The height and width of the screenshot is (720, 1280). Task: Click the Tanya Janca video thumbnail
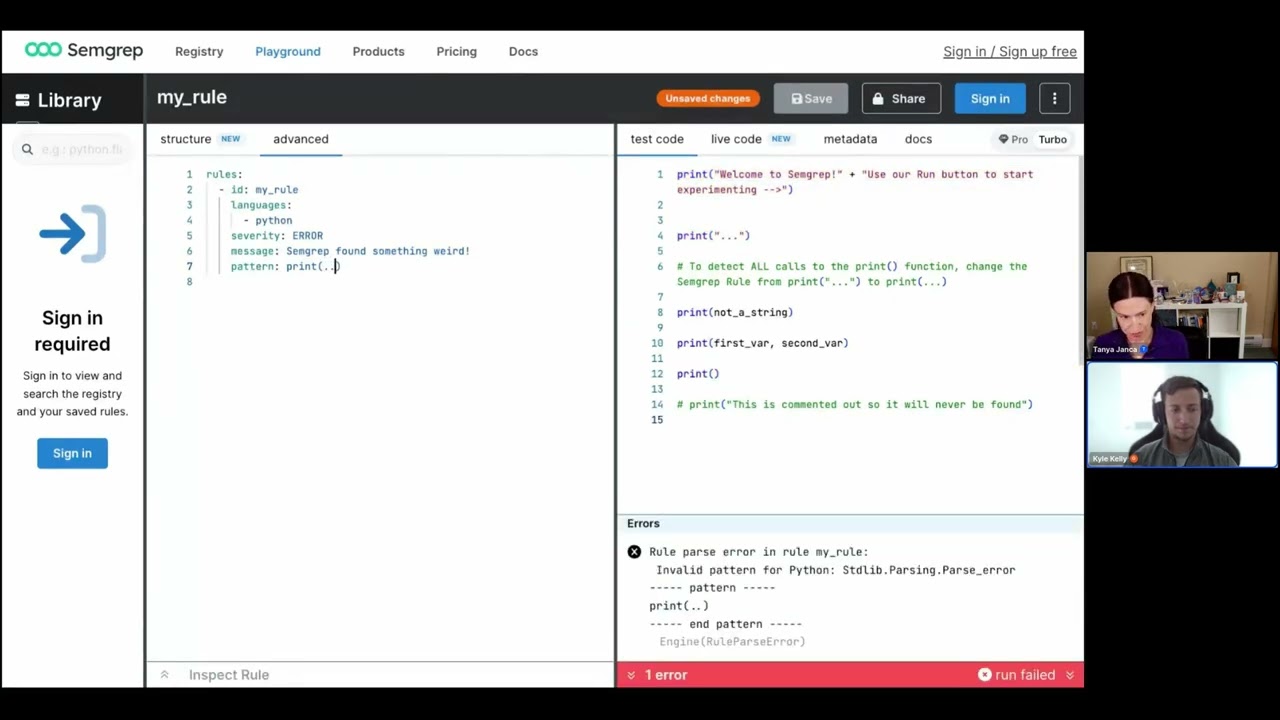pos(1181,305)
